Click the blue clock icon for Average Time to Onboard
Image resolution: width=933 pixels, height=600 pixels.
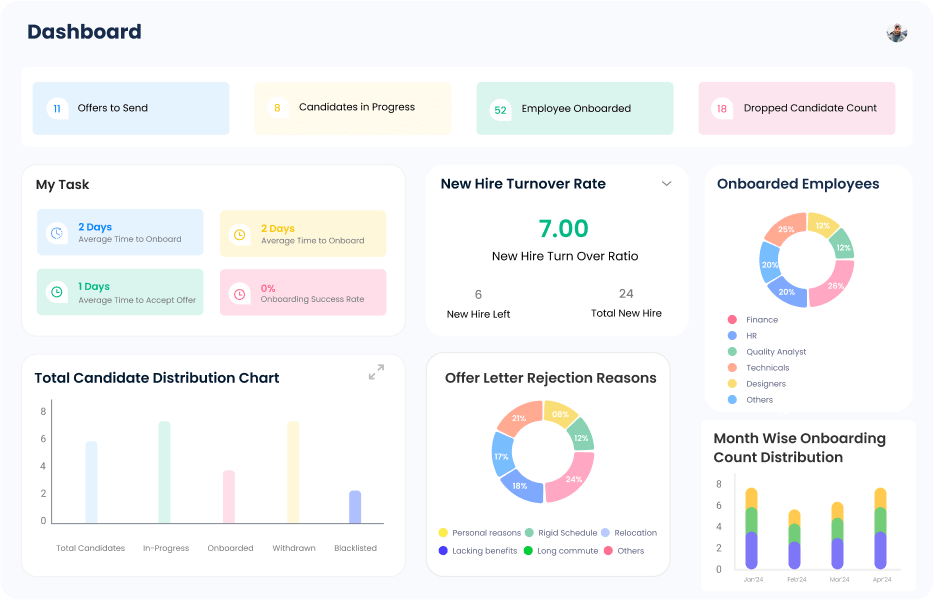[57, 233]
